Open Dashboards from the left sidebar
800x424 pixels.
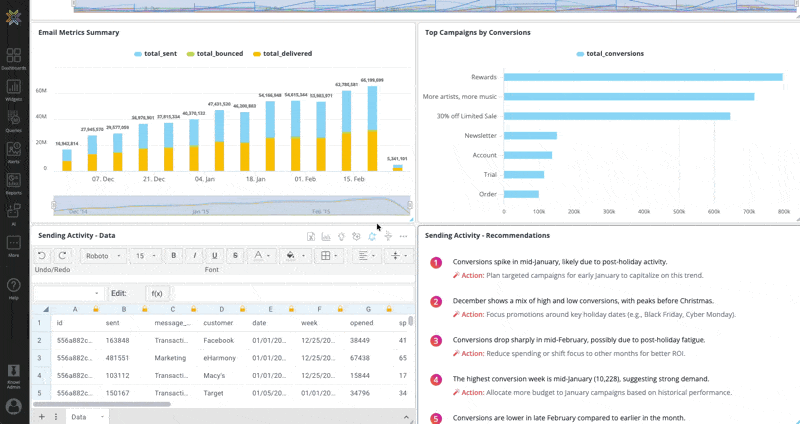point(13,58)
